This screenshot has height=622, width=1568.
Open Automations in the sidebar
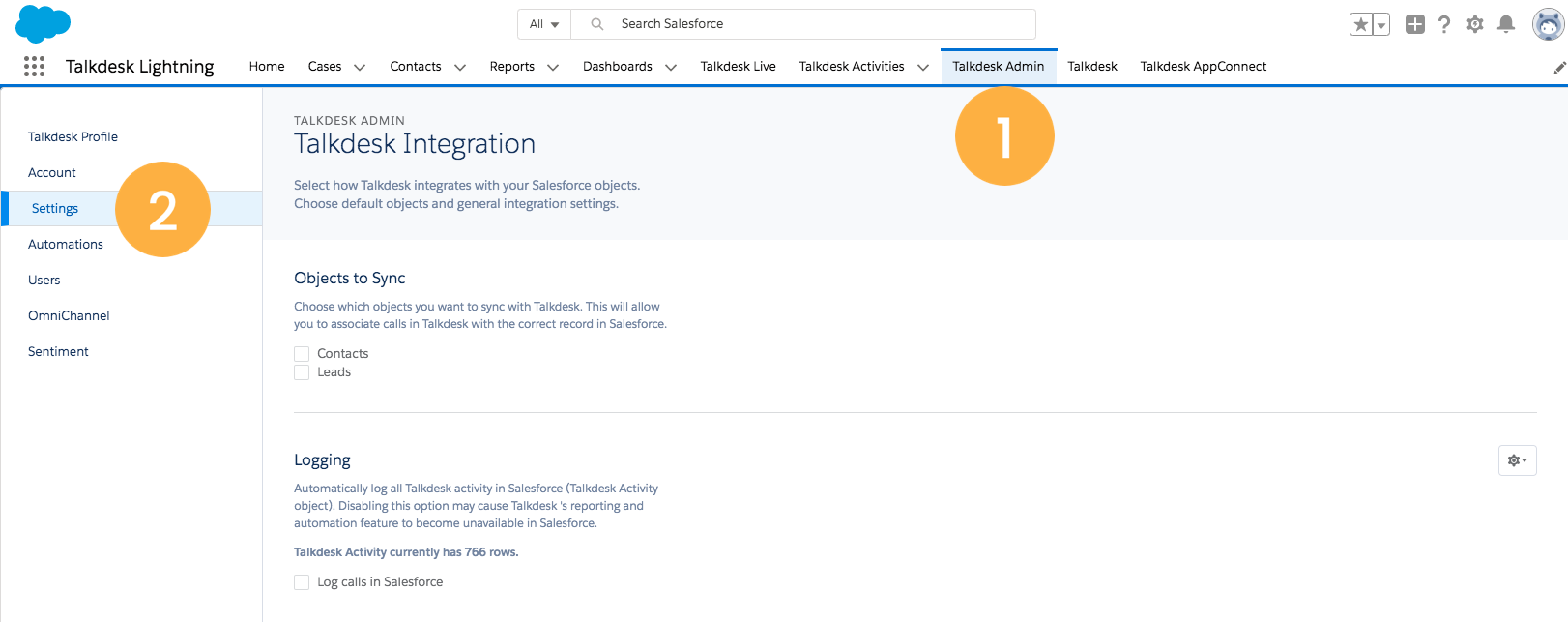(66, 244)
